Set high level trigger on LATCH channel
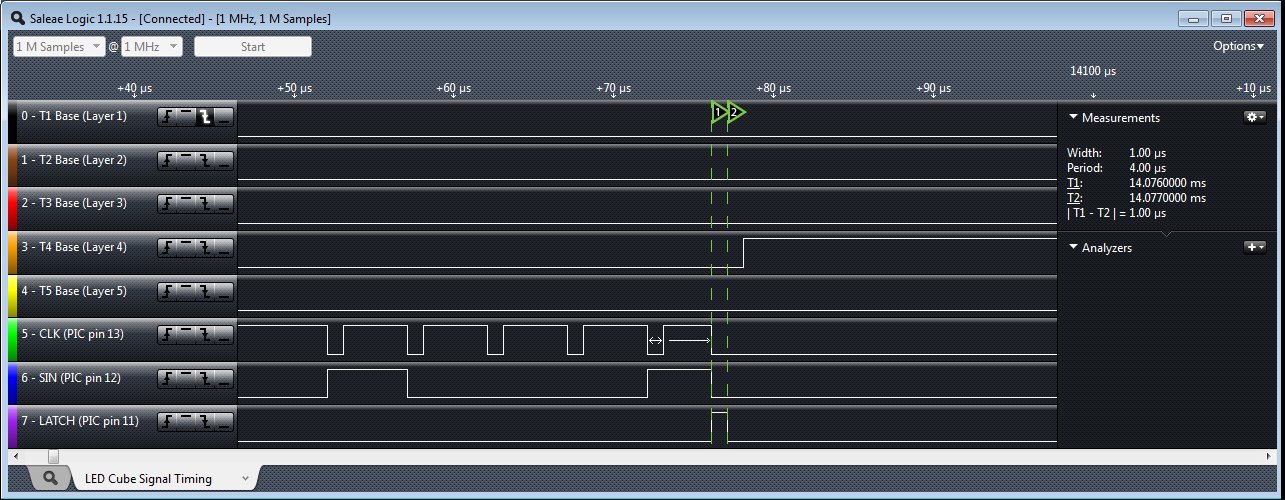The height and width of the screenshot is (500, 1285). pyautogui.click(x=186, y=421)
